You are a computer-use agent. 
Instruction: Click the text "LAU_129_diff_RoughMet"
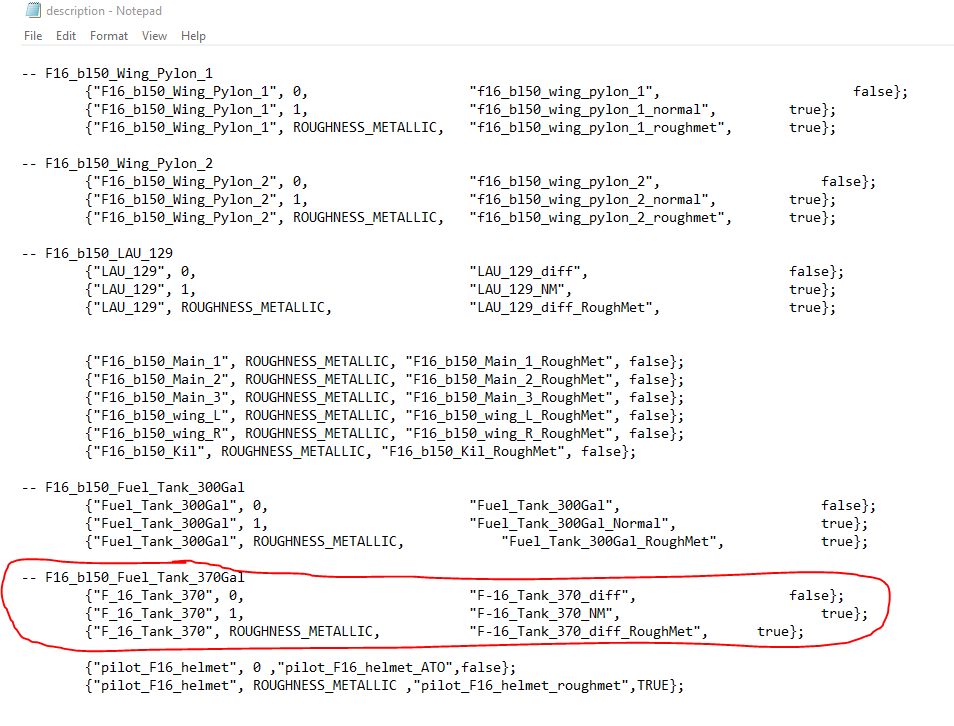click(x=561, y=308)
